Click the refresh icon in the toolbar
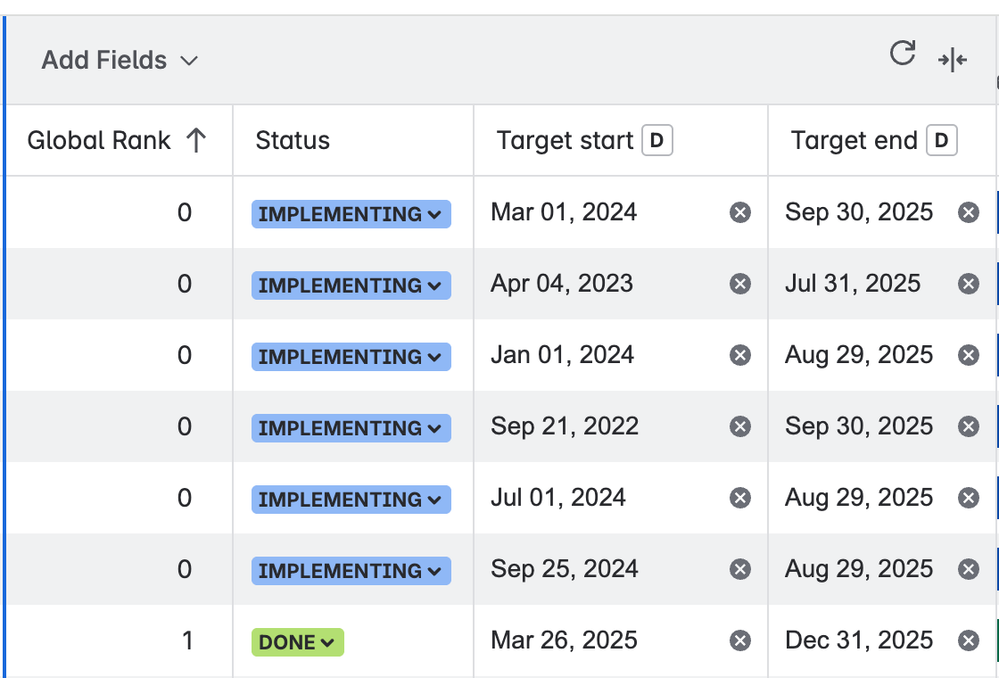This screenshot has width=999, height=678. click(x=902, y=54)
